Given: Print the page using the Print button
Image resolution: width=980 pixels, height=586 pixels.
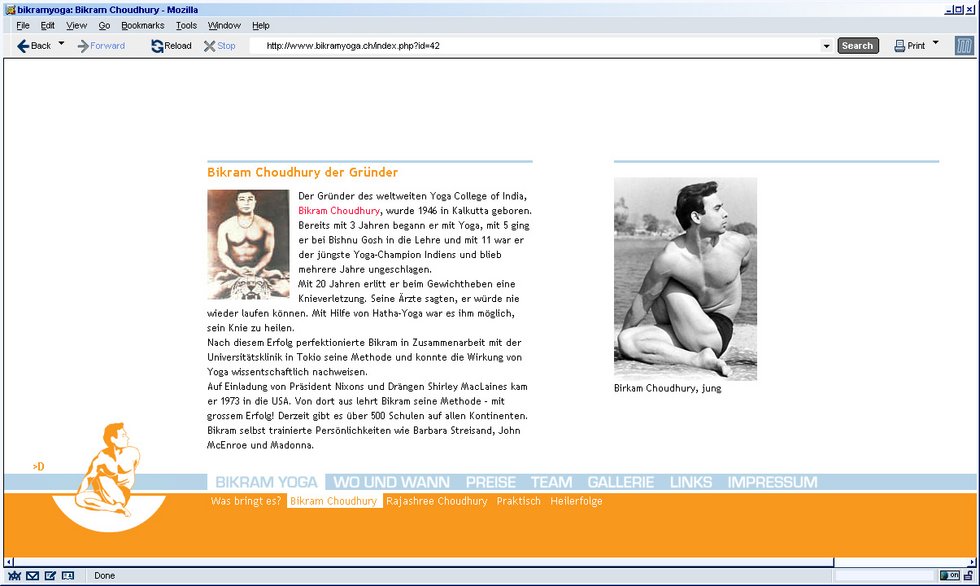Looking at the screenshot, I should point(909,46).
